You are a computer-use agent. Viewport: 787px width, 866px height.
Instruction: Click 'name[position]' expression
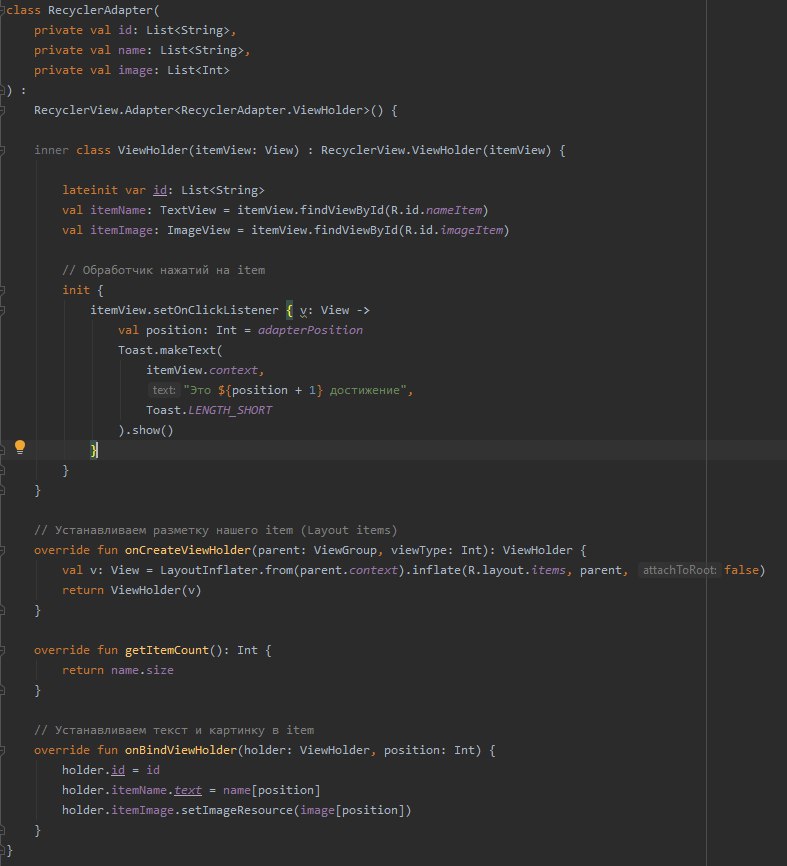pyautogui.click(x=272, y=790)
